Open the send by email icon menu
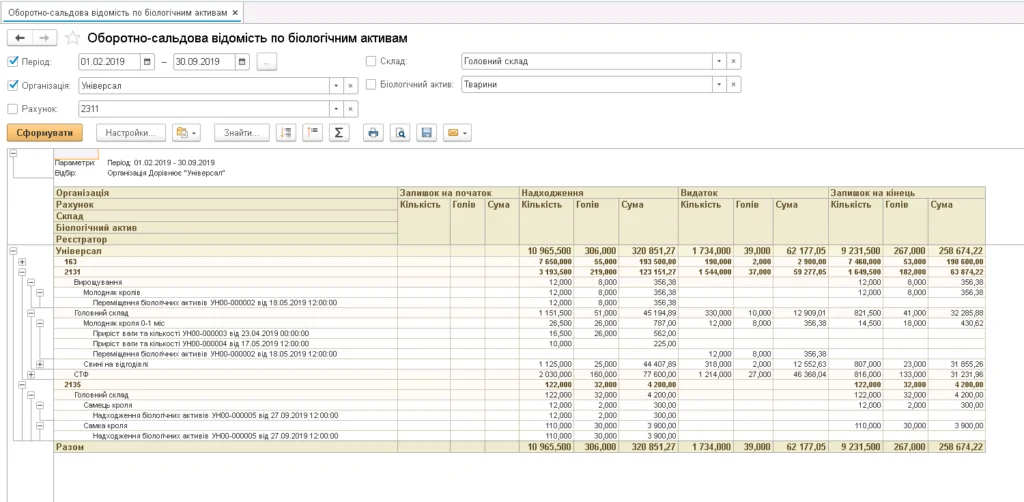 tap(457, 133)
